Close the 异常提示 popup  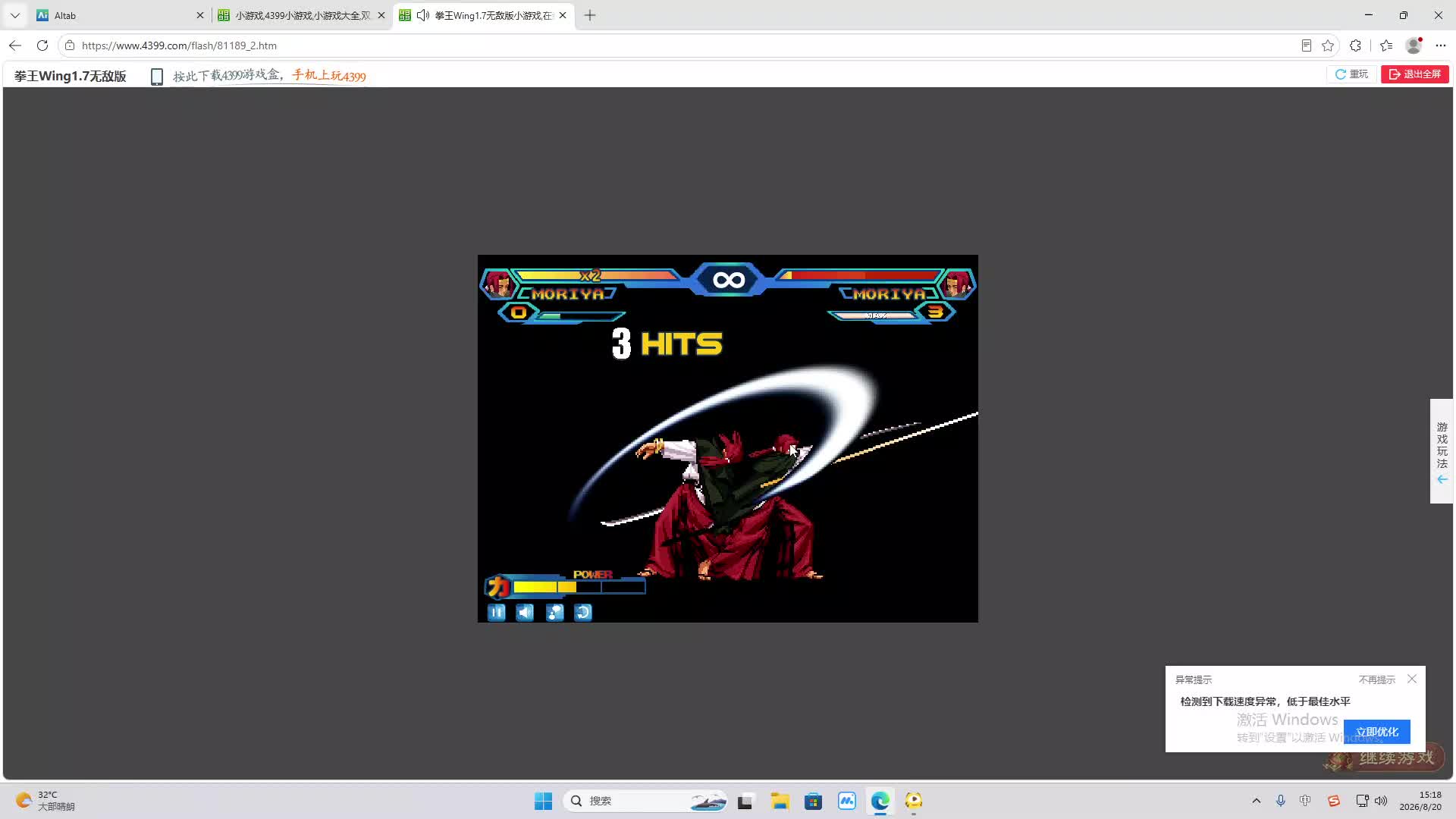(1412, 679)
